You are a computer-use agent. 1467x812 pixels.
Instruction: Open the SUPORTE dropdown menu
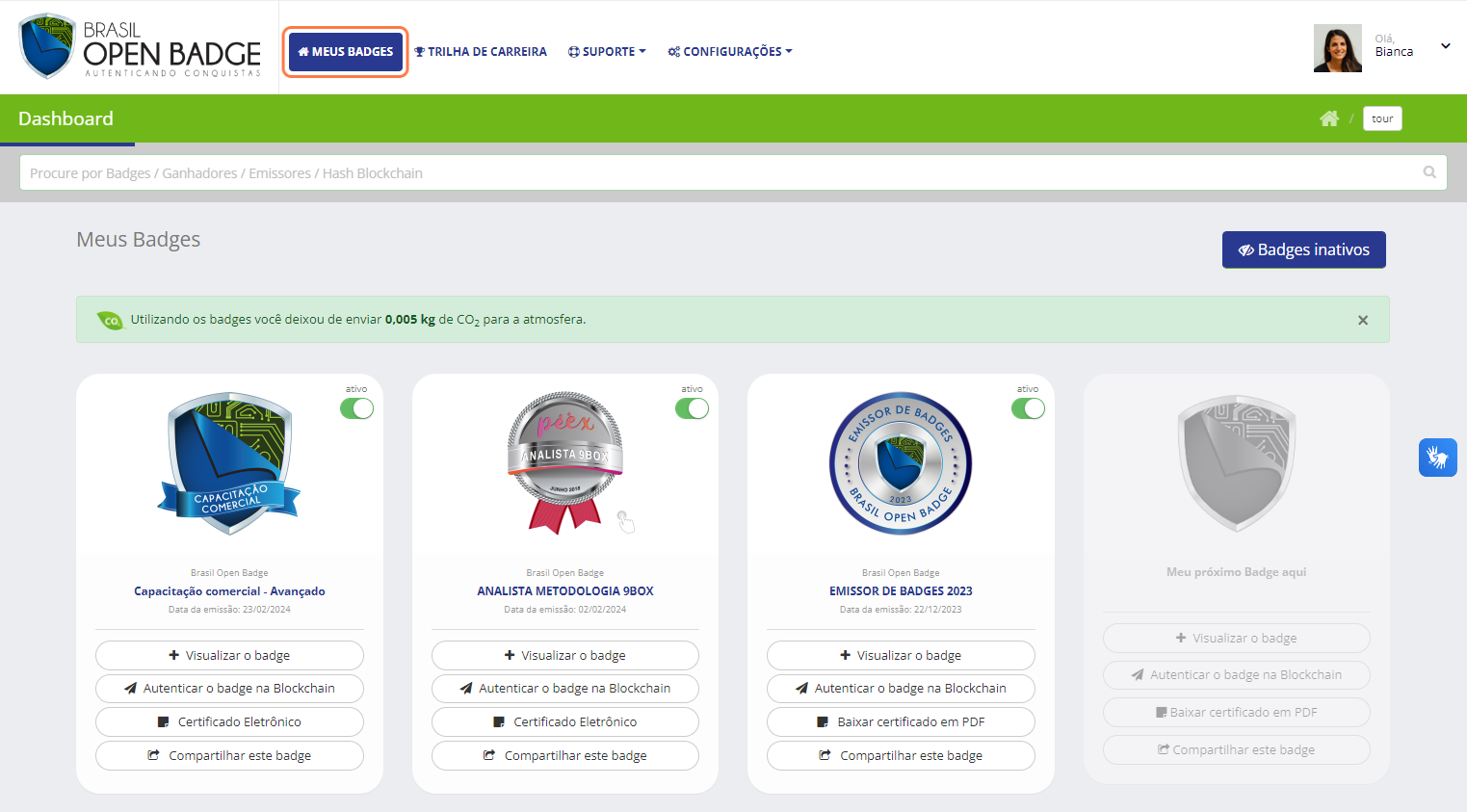(x=607, y=52)
